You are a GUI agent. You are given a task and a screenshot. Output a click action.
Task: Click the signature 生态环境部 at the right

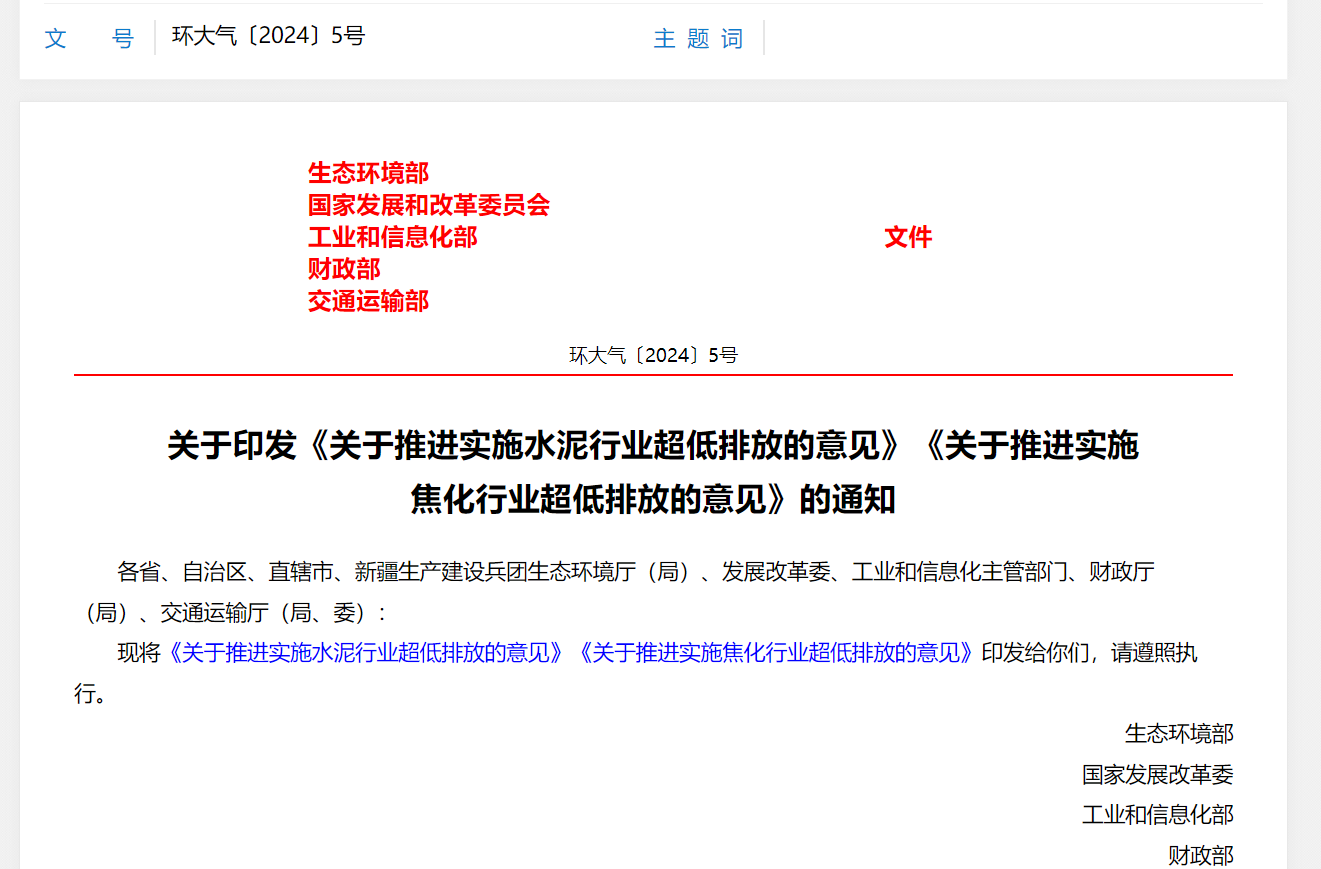tap(1179, 734)
